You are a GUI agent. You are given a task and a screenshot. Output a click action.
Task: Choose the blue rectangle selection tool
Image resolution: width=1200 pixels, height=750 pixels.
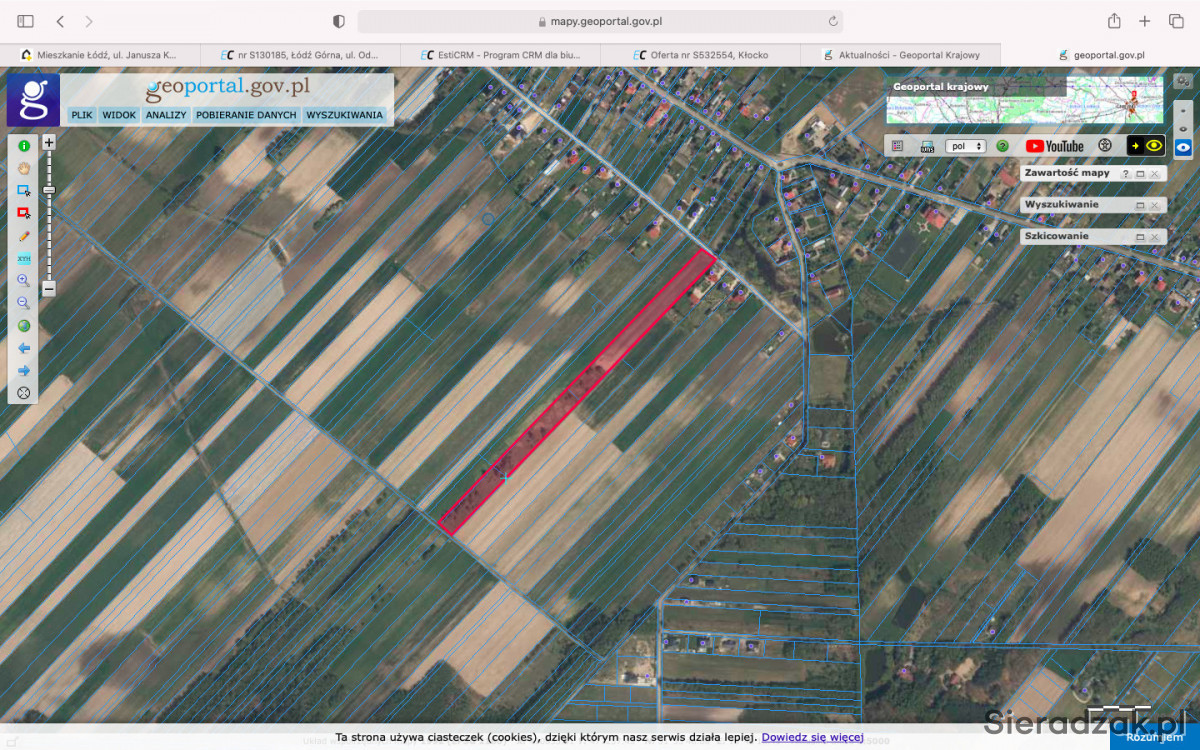(24, 190)
